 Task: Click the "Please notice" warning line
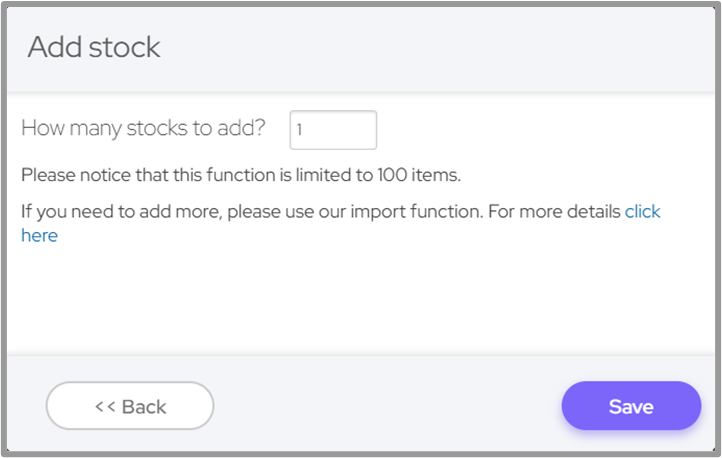(240, 175)
